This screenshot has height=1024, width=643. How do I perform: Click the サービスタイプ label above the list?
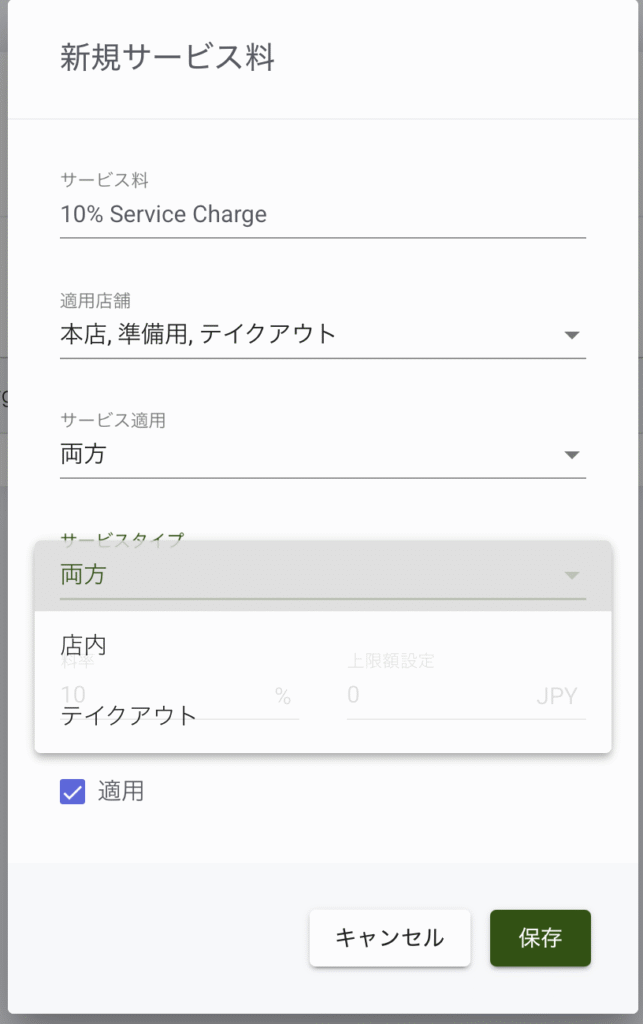click(x=122, y=537)
